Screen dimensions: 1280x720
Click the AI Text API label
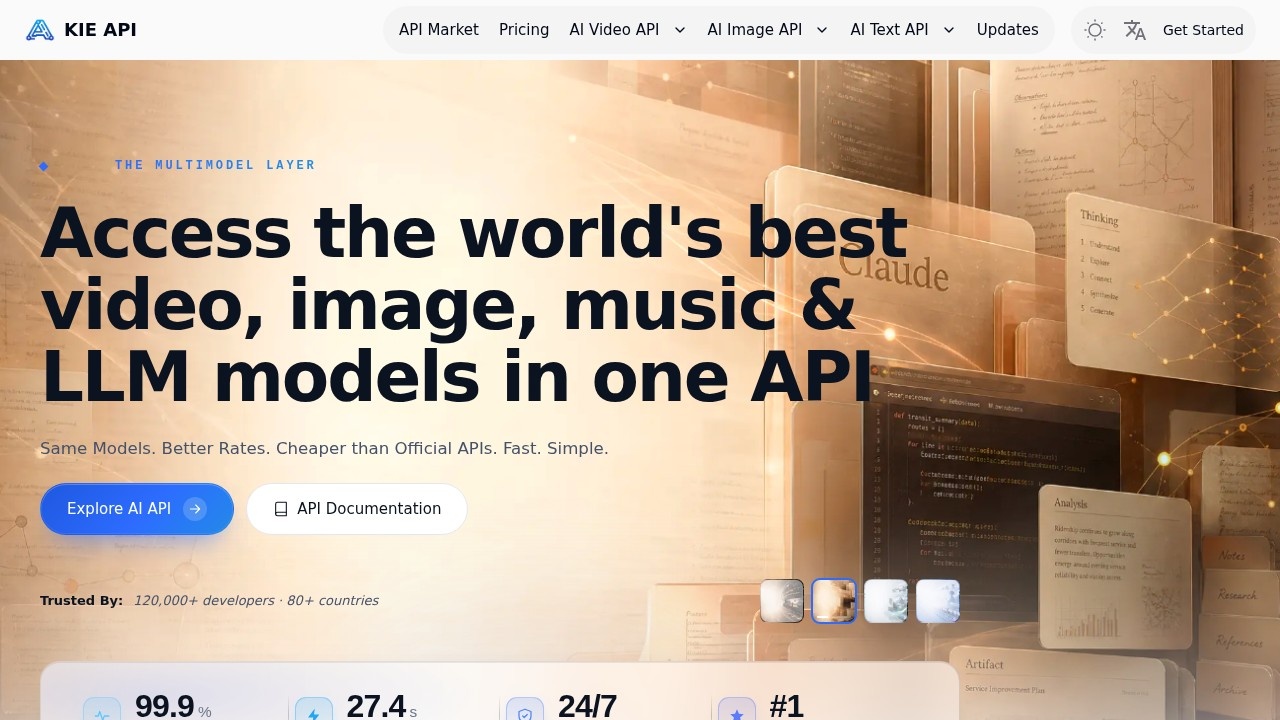[889, 30]
